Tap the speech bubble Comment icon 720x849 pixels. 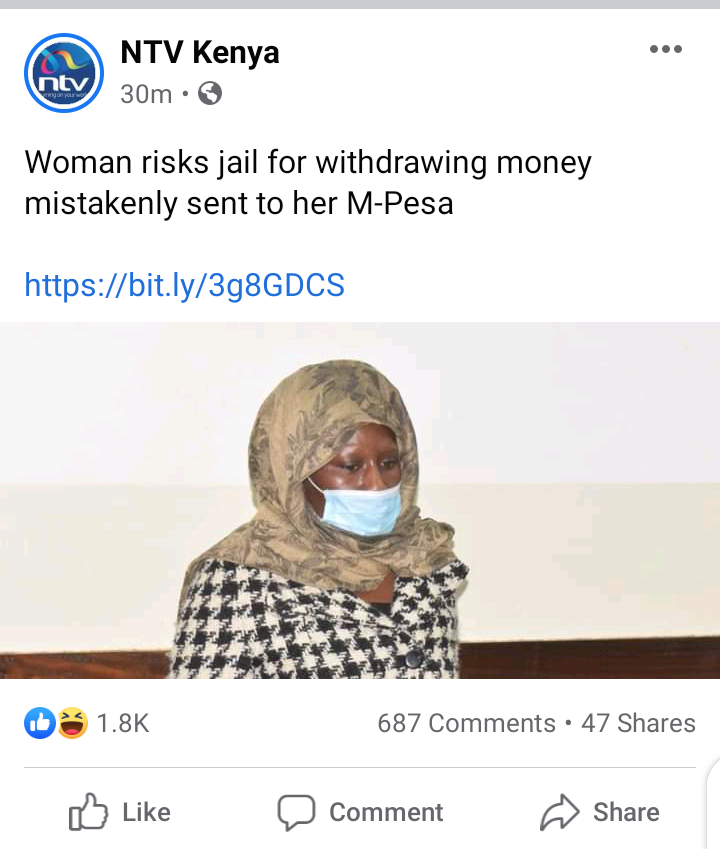pyautogui.click(x=296, y=812)
